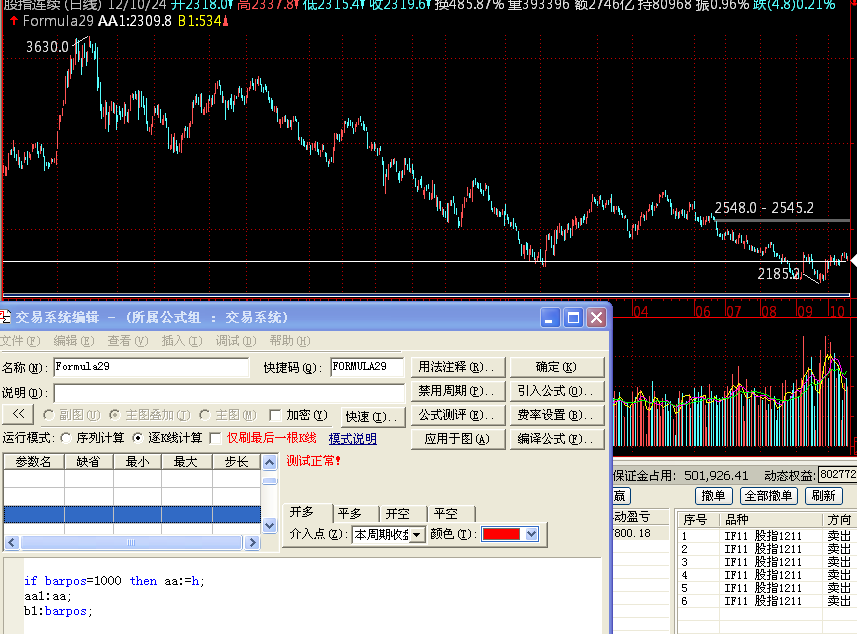
Task: Switch to the 平多 tab
Action: pyautogui.click(x=349, y=513)
